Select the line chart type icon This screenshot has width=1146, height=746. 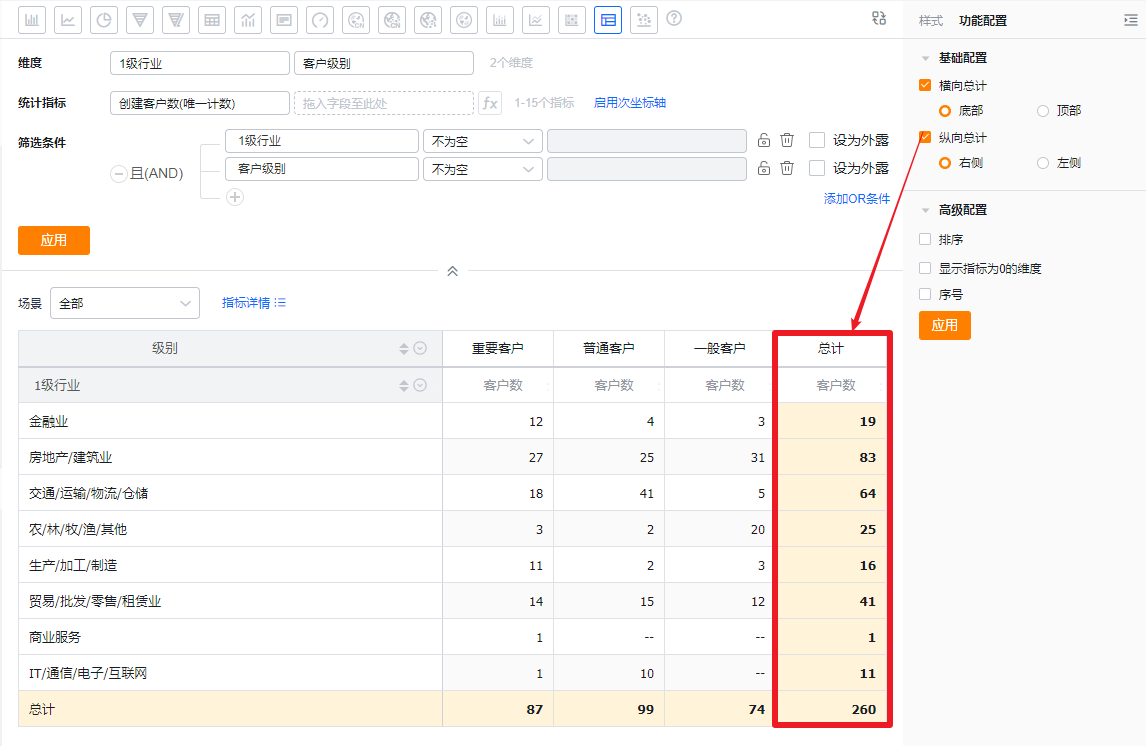click(x=68, y=19)
